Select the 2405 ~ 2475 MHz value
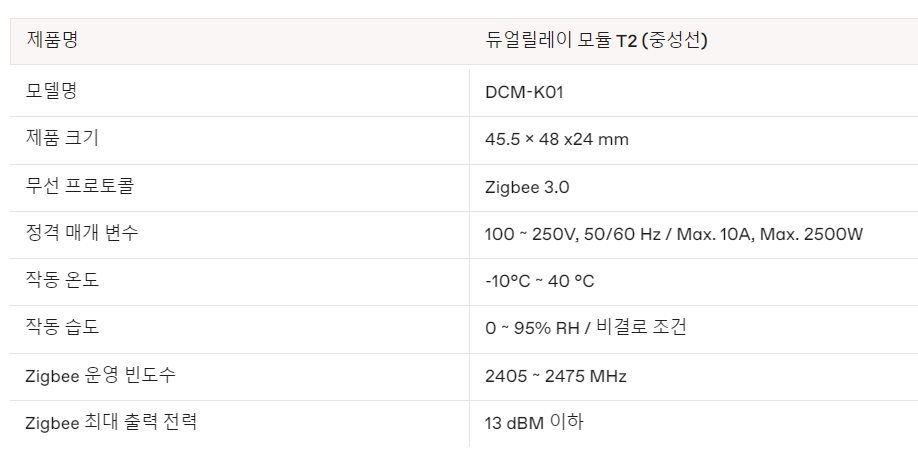Viewport: 918px width, 451px height. [555, 376]
